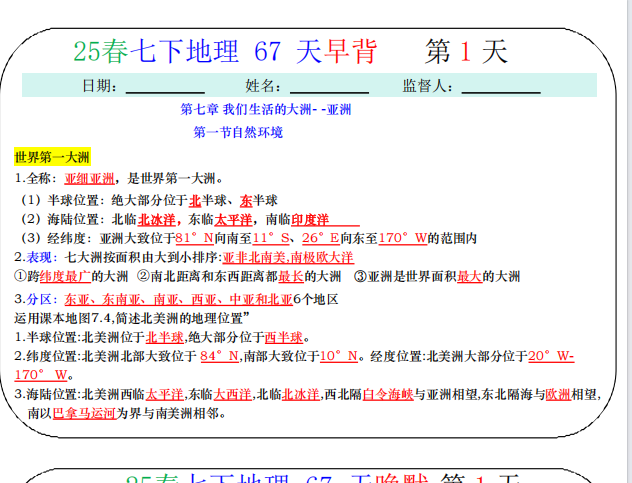
Task: Click the underlined answer 白令海峡
Action: (387, 394)
